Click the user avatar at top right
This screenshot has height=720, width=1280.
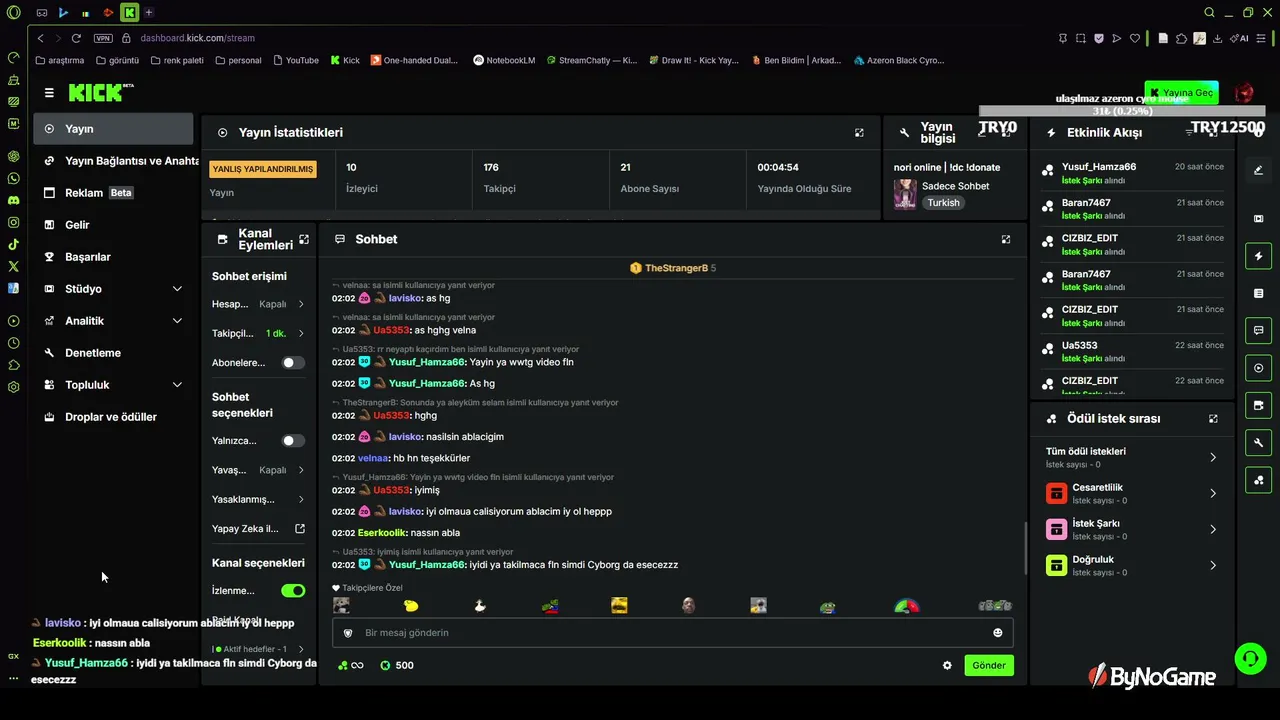coord(1244,93)
